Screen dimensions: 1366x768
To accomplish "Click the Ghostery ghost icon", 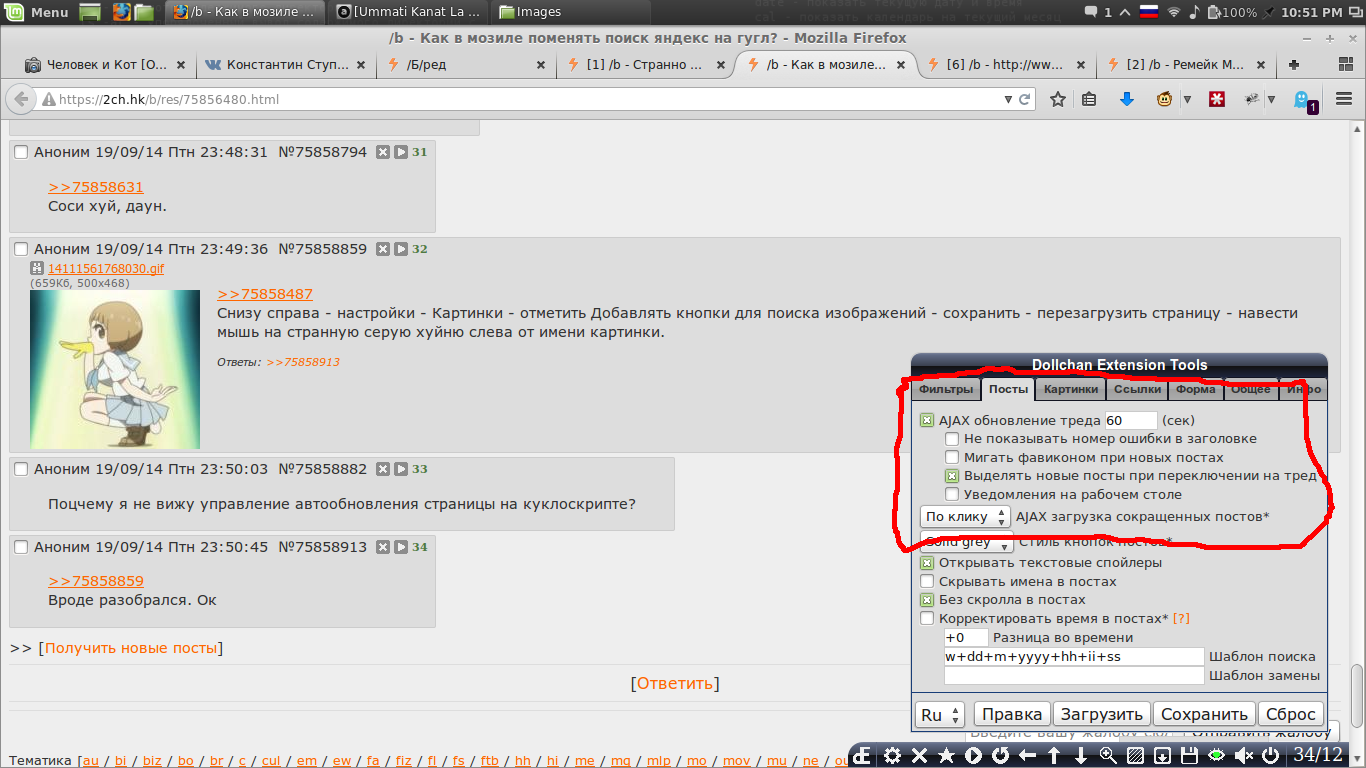I will pyautogui.click(x=1303, y=100).
